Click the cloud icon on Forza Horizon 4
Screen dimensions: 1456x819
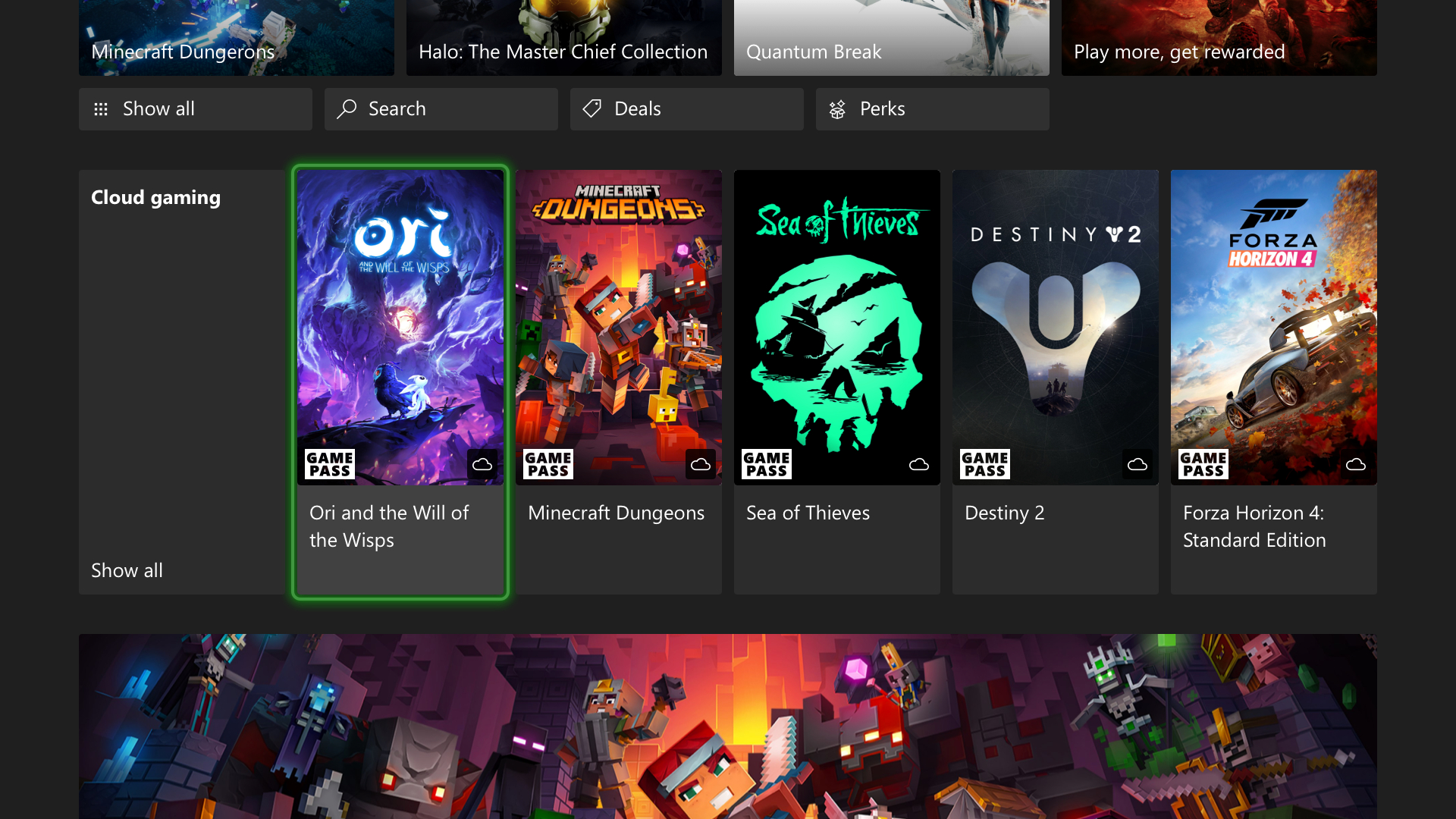pyautogui.click(x=1354, y=463)
